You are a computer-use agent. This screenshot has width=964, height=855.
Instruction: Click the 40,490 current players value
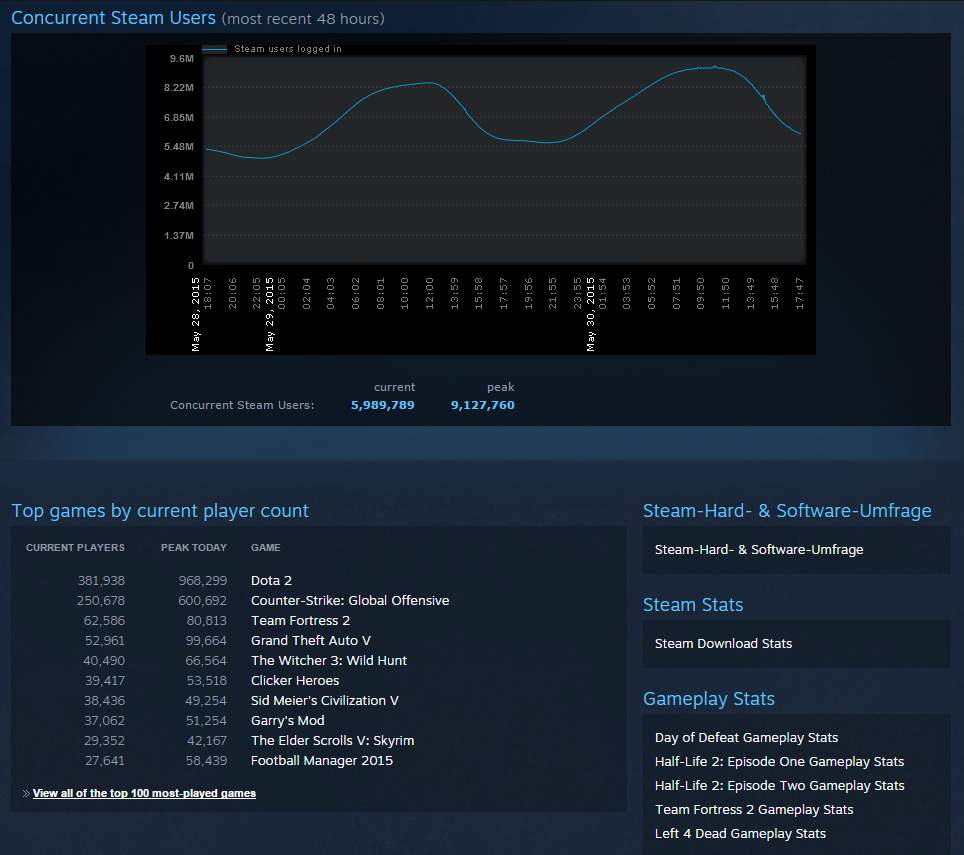104,660
